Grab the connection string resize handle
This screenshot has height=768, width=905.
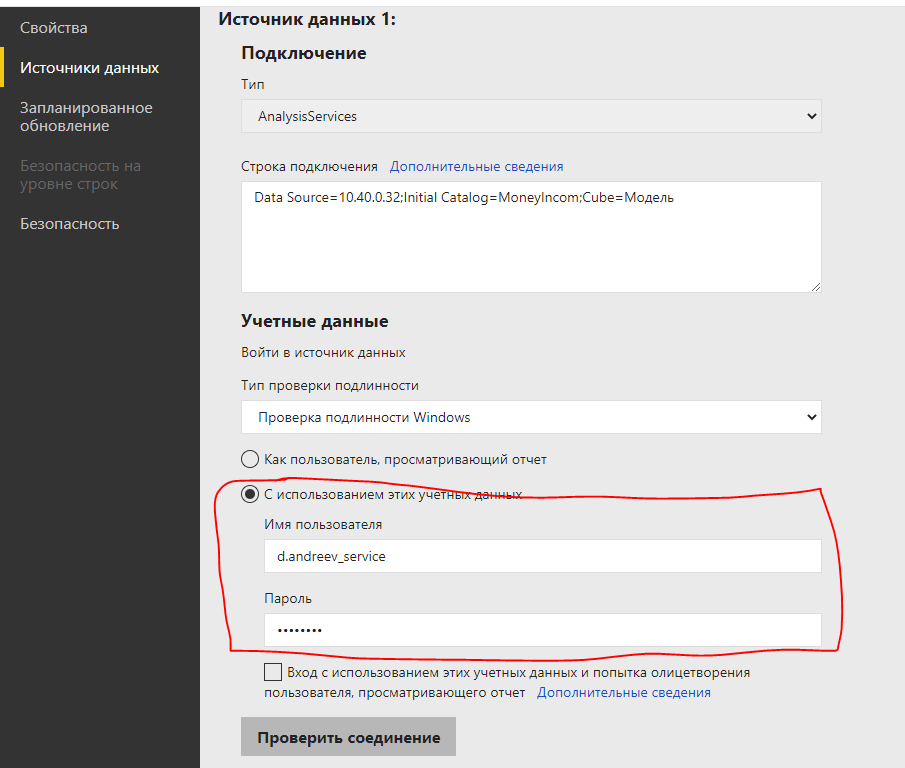point(816,287)
